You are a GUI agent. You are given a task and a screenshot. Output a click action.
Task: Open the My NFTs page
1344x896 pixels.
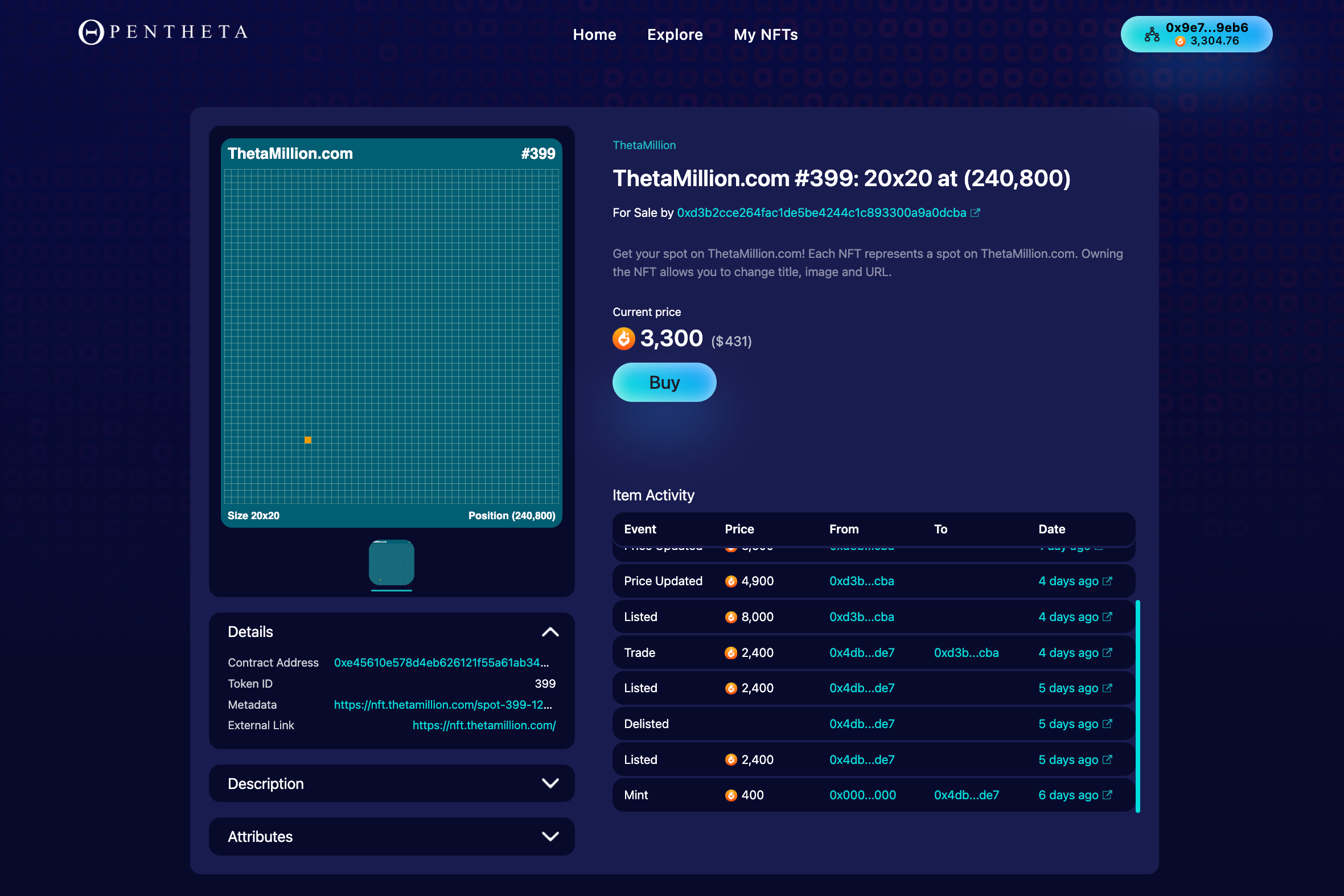(766, 35)
